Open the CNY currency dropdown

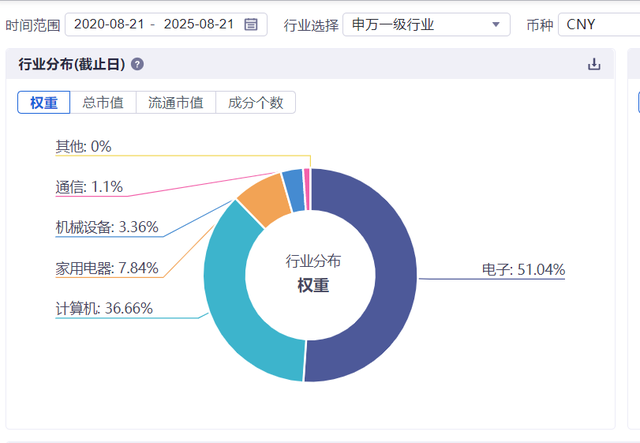pos(599,24)
